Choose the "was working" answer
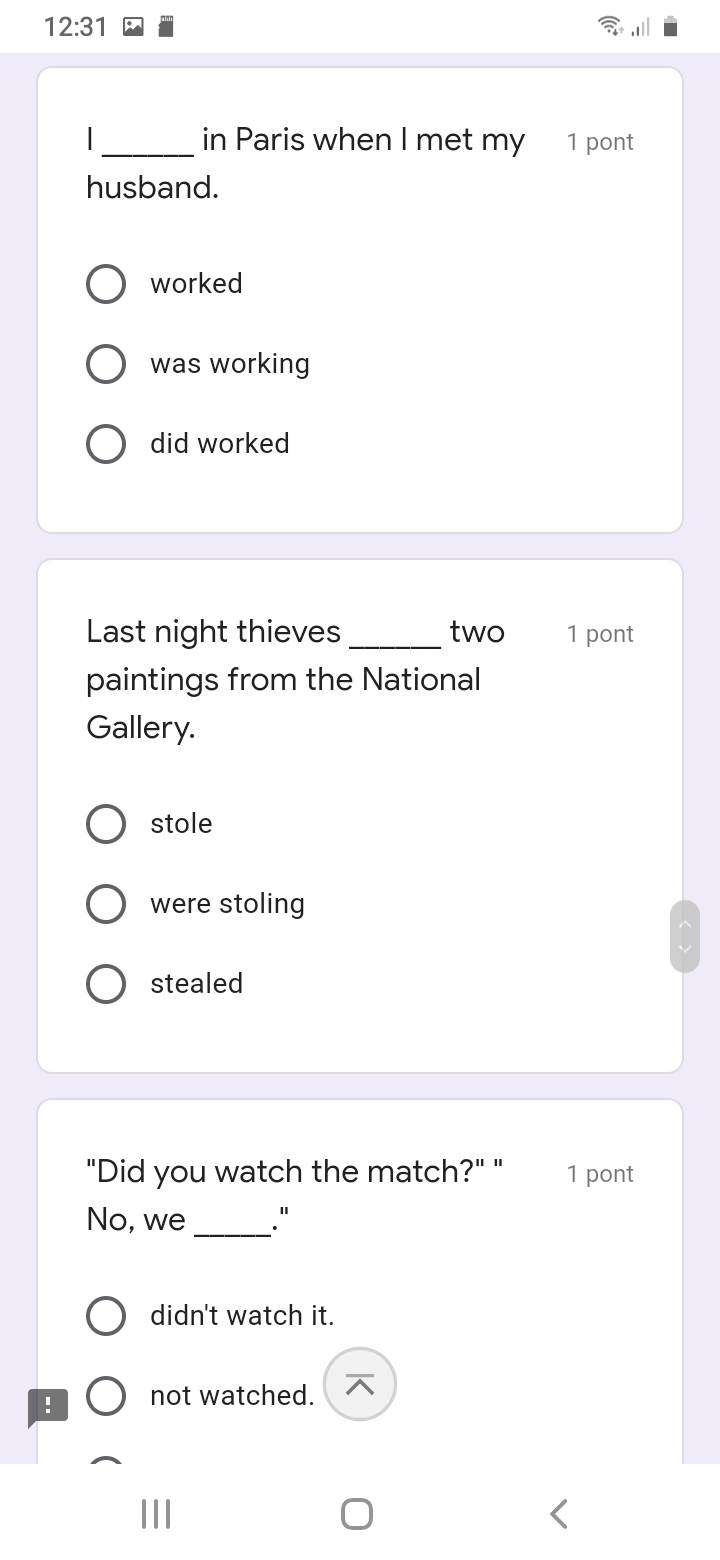The width and height of the screenshot is (720, 1560). 106,364
